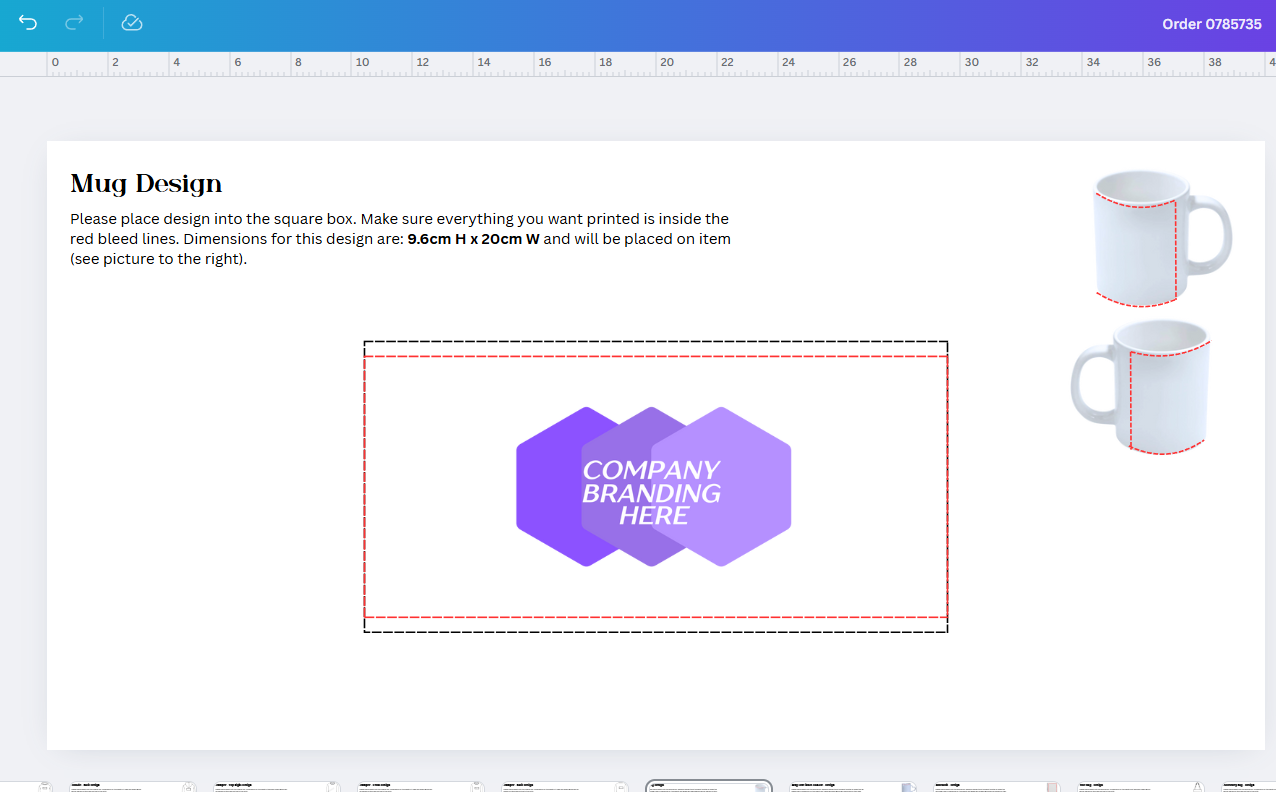This screenshot has height=792, width=1276.
Task: Click the "Mug Design" heading
Action: coord(146,184)
